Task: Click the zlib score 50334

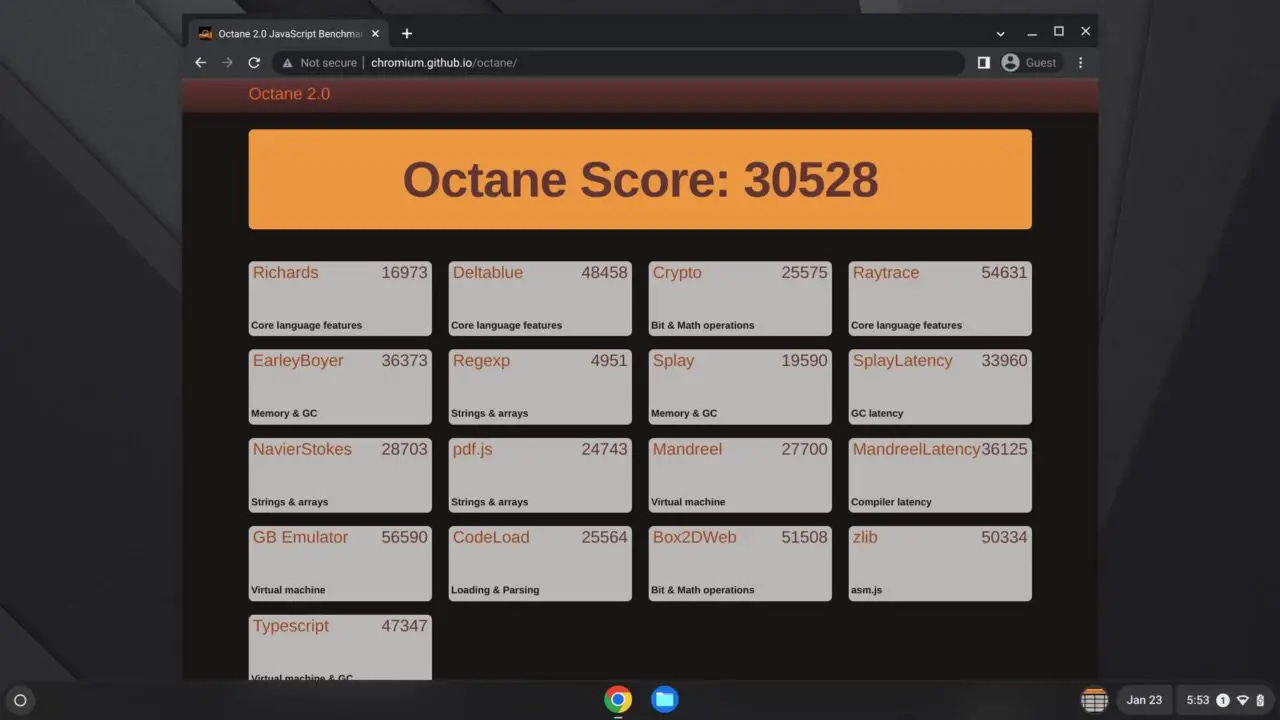Action: point(1004,537)
